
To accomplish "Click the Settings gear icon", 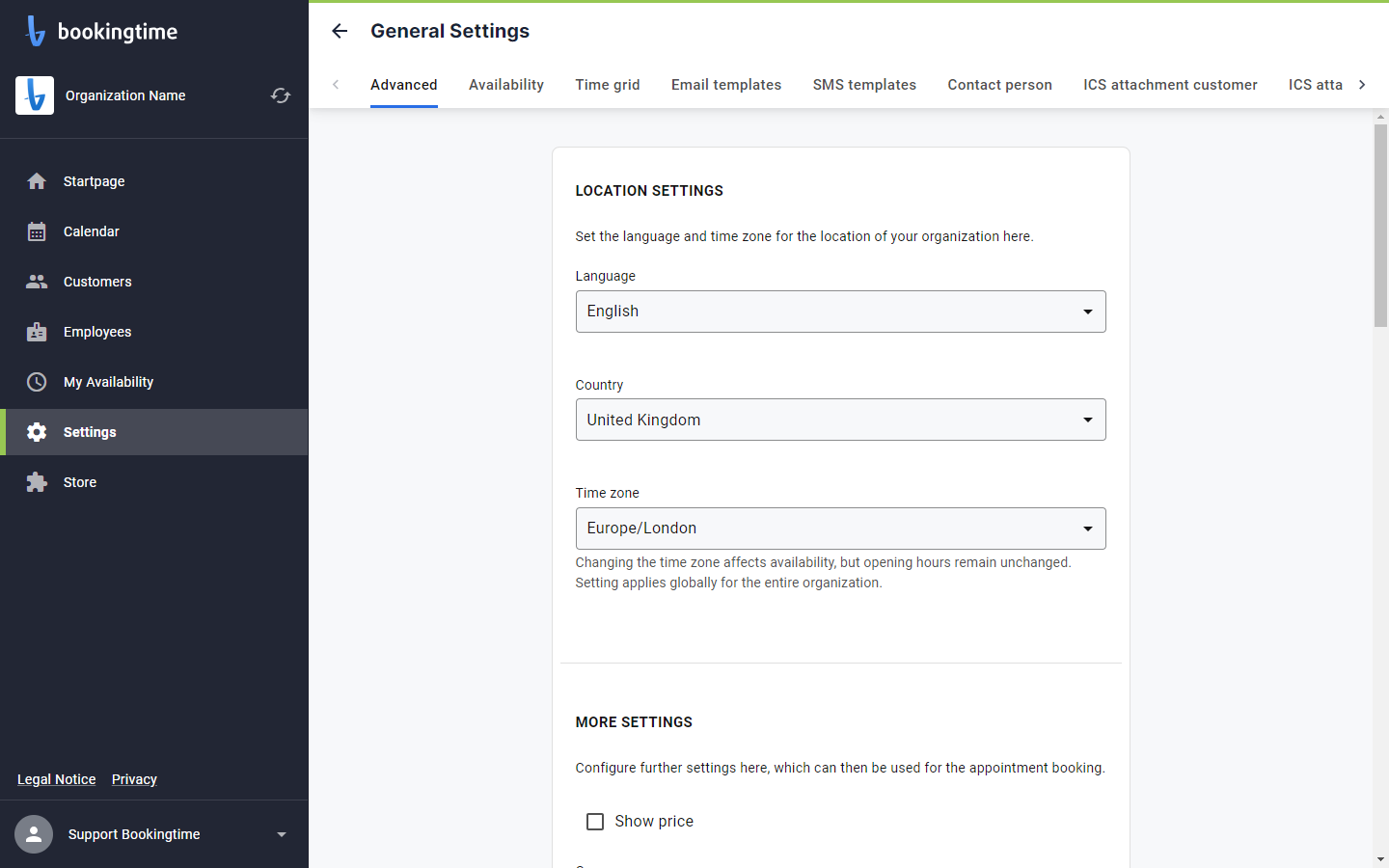I will [37, 432].
